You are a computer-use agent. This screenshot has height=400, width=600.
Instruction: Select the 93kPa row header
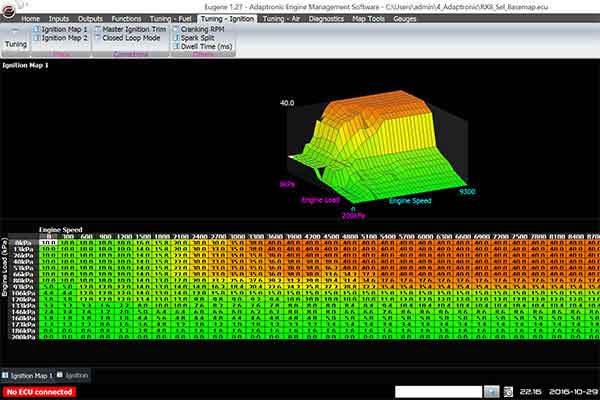point(24,287)
